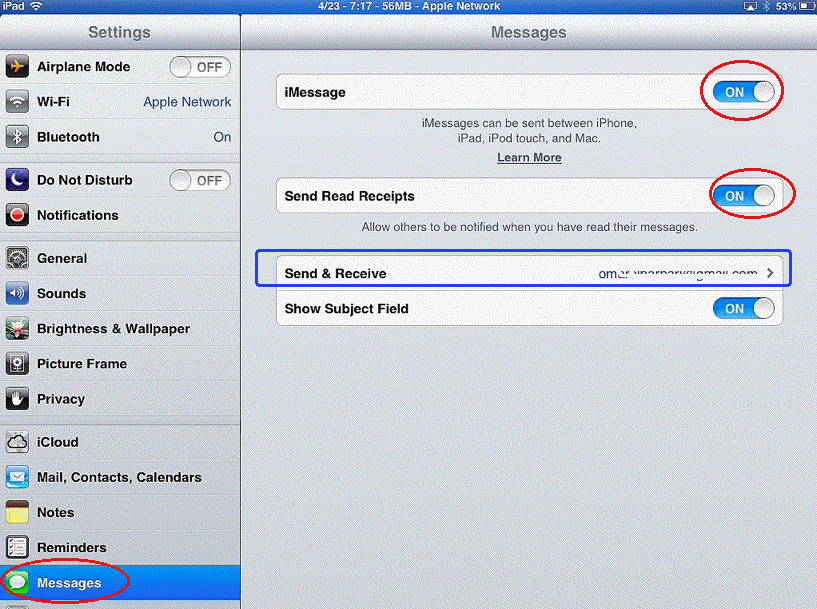Open Privacy settings via the hand icon
817x609 pixels.
[x=18, y=398]
